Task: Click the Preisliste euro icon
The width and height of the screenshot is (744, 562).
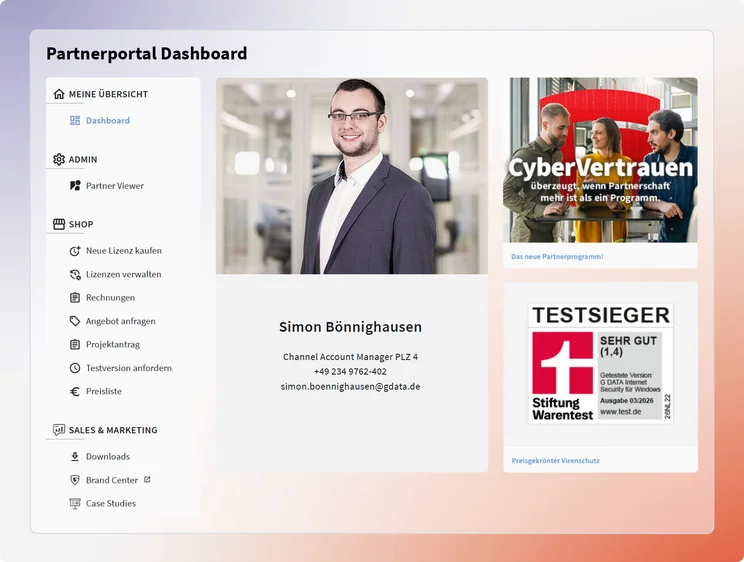Action: (75, 392)
